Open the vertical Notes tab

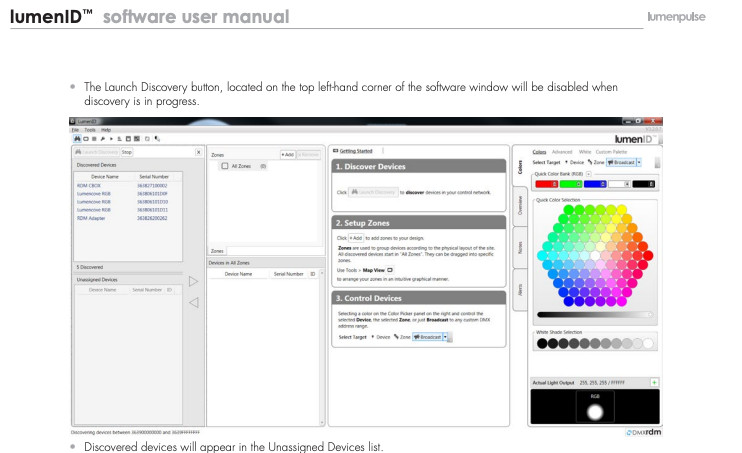[520, 248]
